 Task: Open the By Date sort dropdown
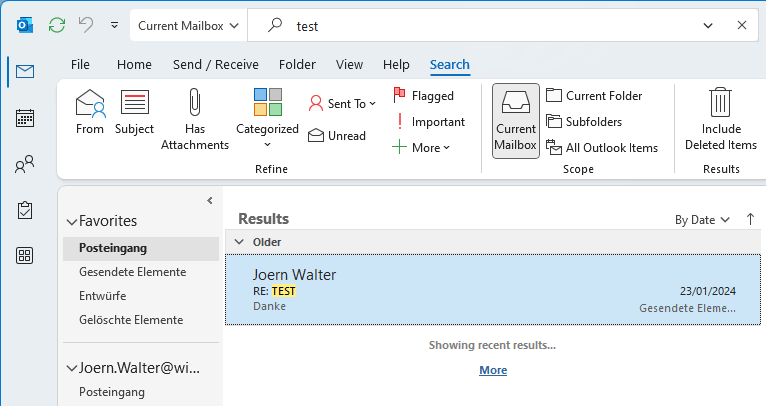(702, 219)
